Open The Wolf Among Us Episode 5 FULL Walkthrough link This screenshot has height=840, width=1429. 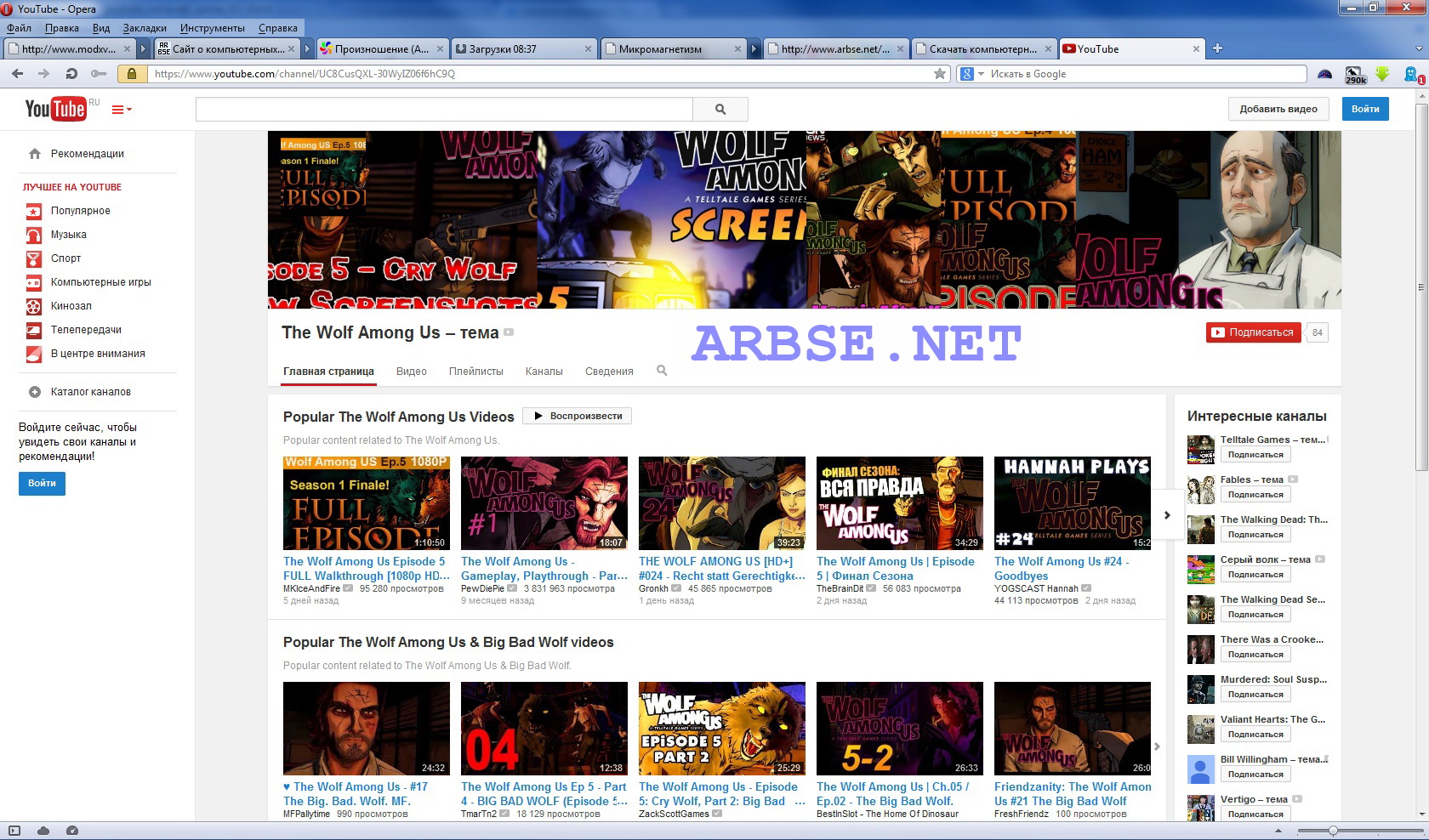tap(366, 569)
